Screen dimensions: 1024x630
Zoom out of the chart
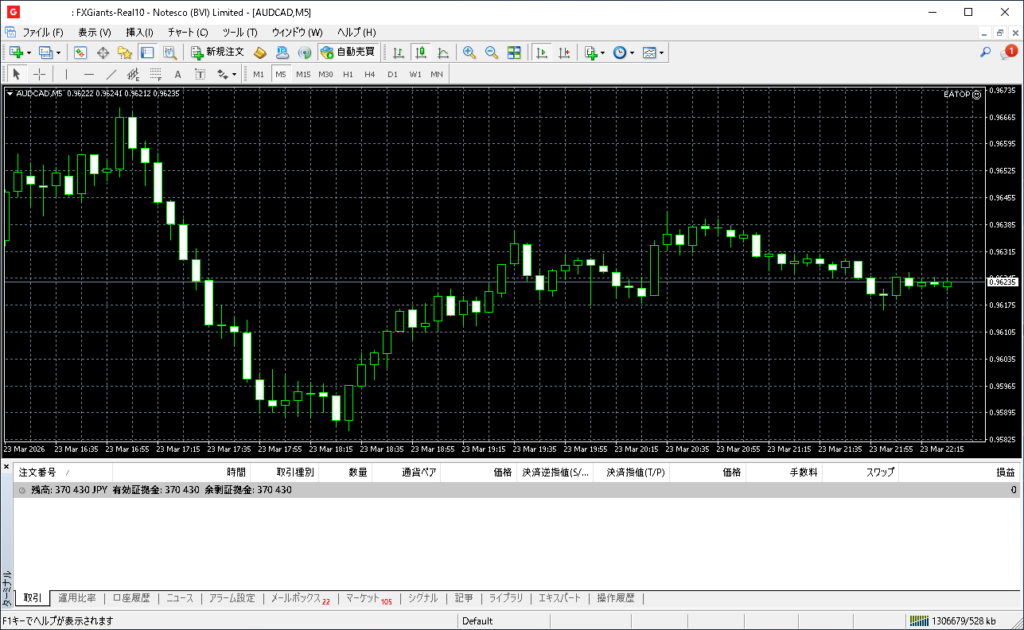tap(490, 52)
